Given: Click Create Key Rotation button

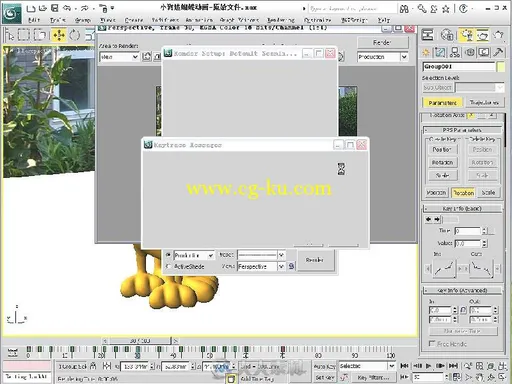Looking at the screenshot, I should [442, 162].
